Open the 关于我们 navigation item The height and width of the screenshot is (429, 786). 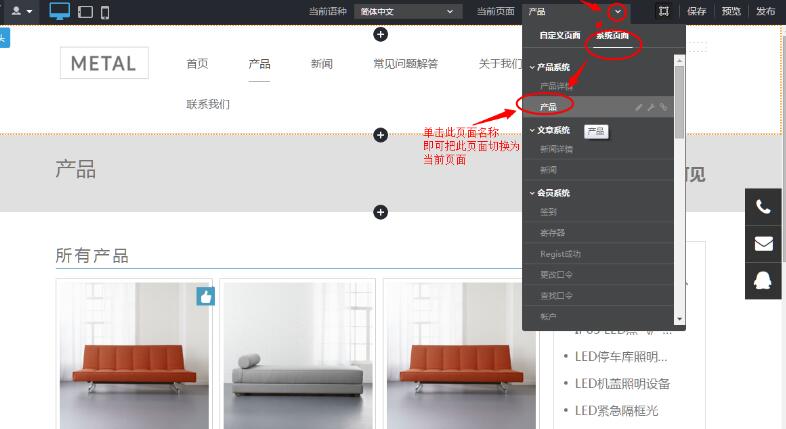point(500,64)
